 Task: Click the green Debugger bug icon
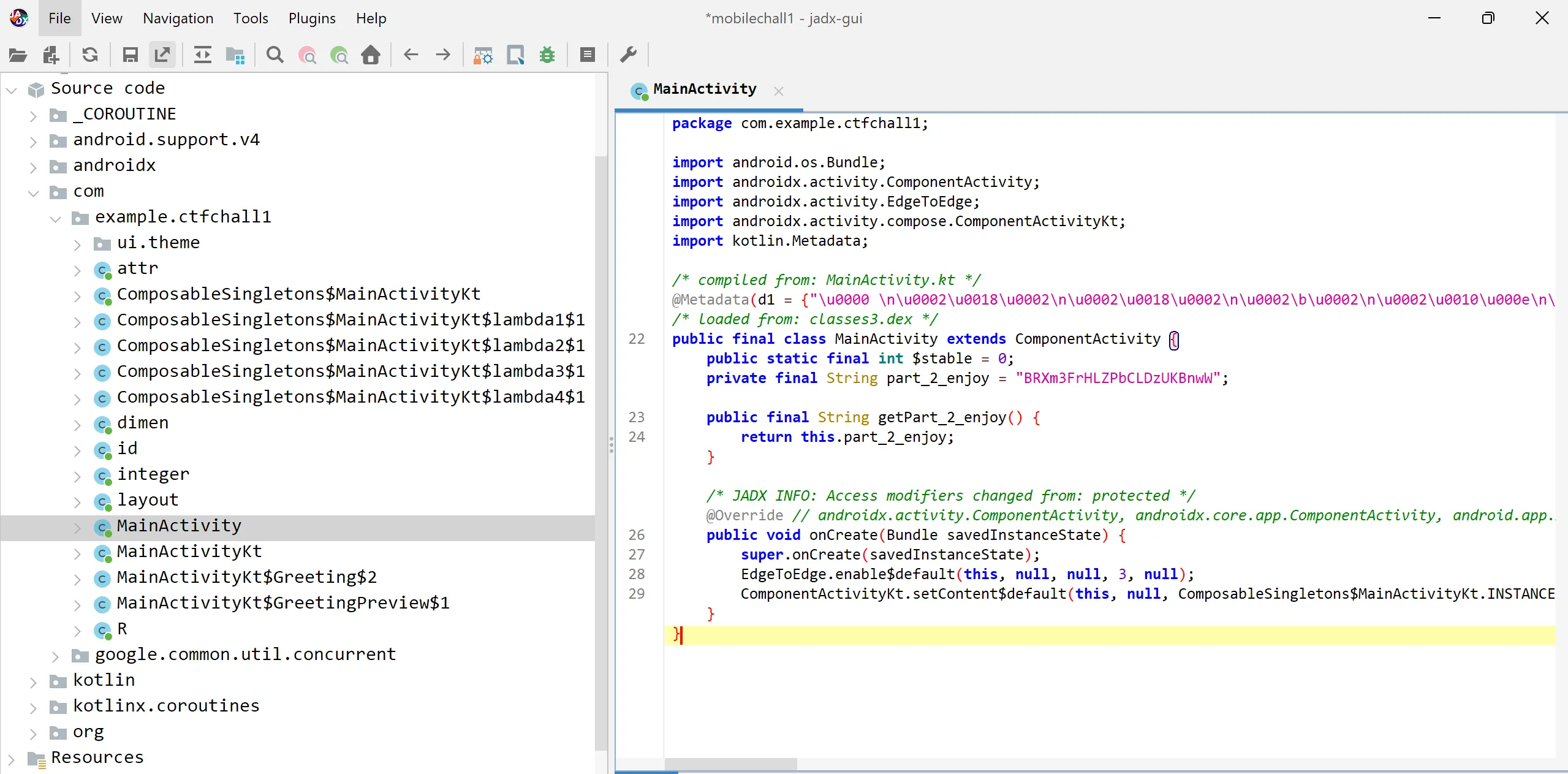[x=547, y=55]
